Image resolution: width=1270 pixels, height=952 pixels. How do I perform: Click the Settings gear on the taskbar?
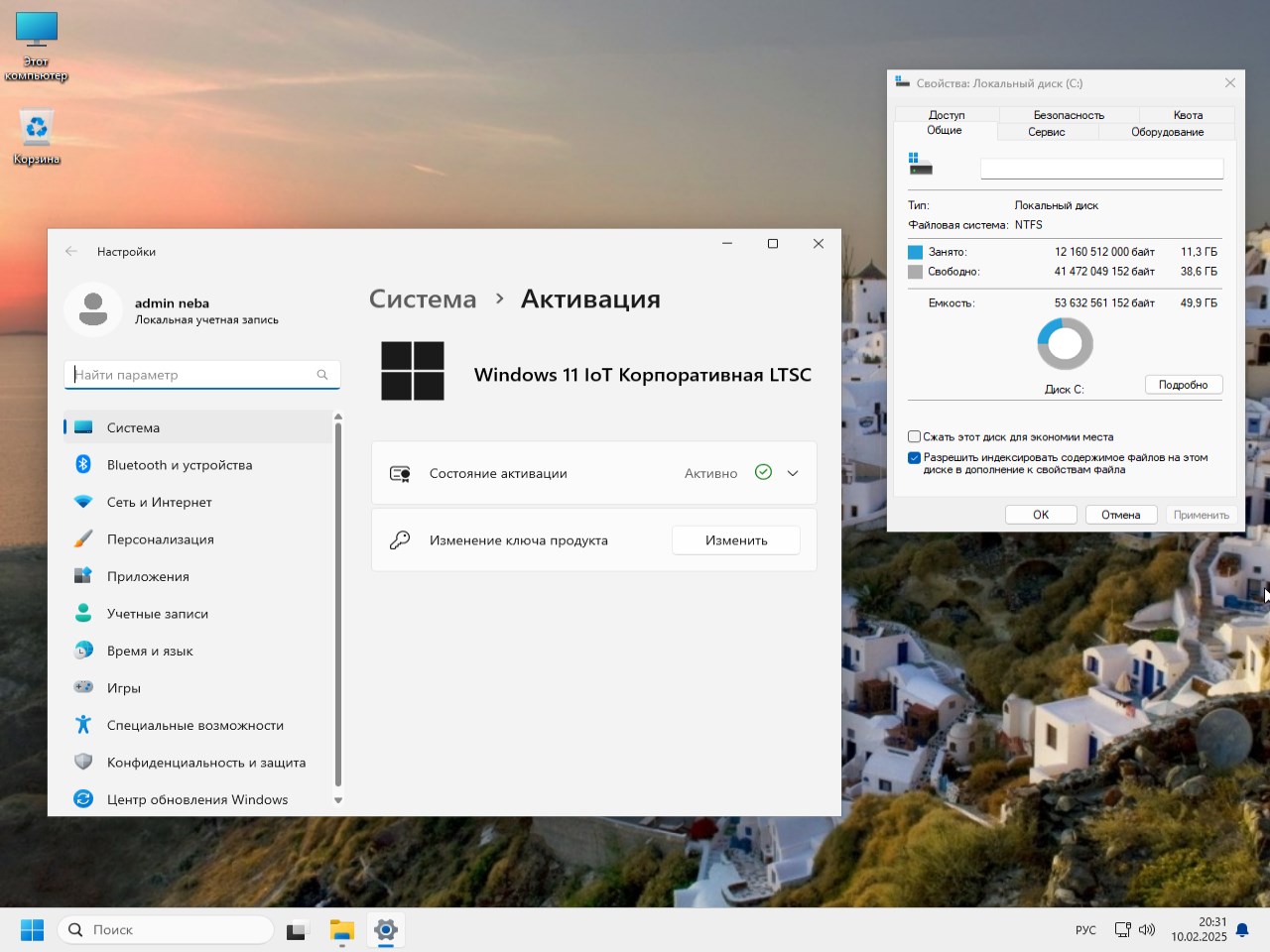(386, 930)
